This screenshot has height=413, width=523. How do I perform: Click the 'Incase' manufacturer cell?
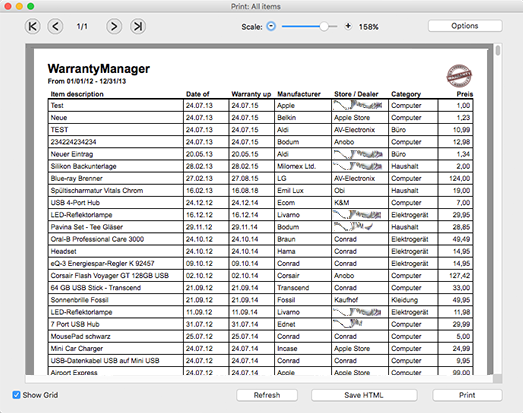pos(303,349)
